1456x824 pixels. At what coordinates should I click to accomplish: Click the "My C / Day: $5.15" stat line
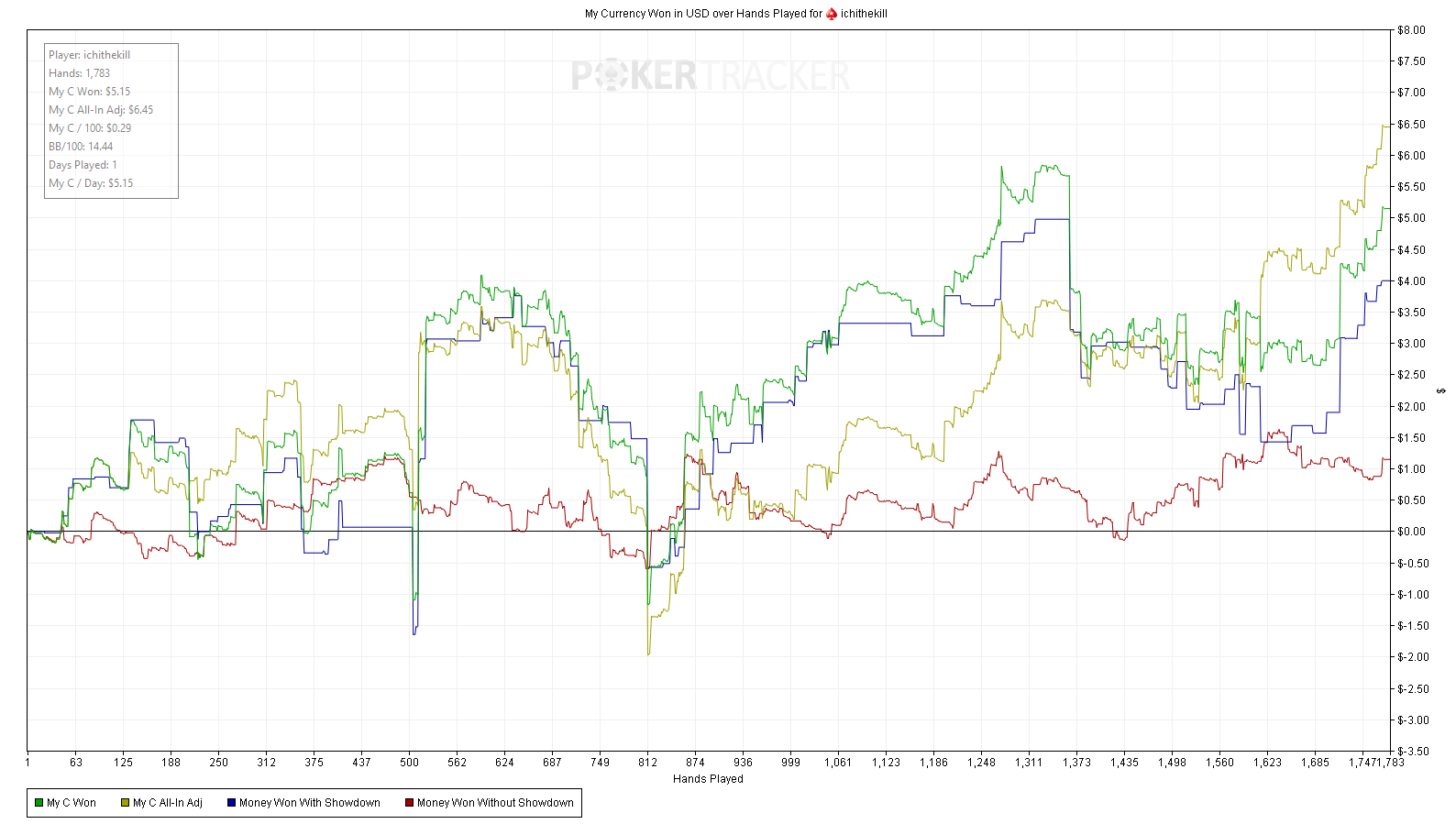91,183
